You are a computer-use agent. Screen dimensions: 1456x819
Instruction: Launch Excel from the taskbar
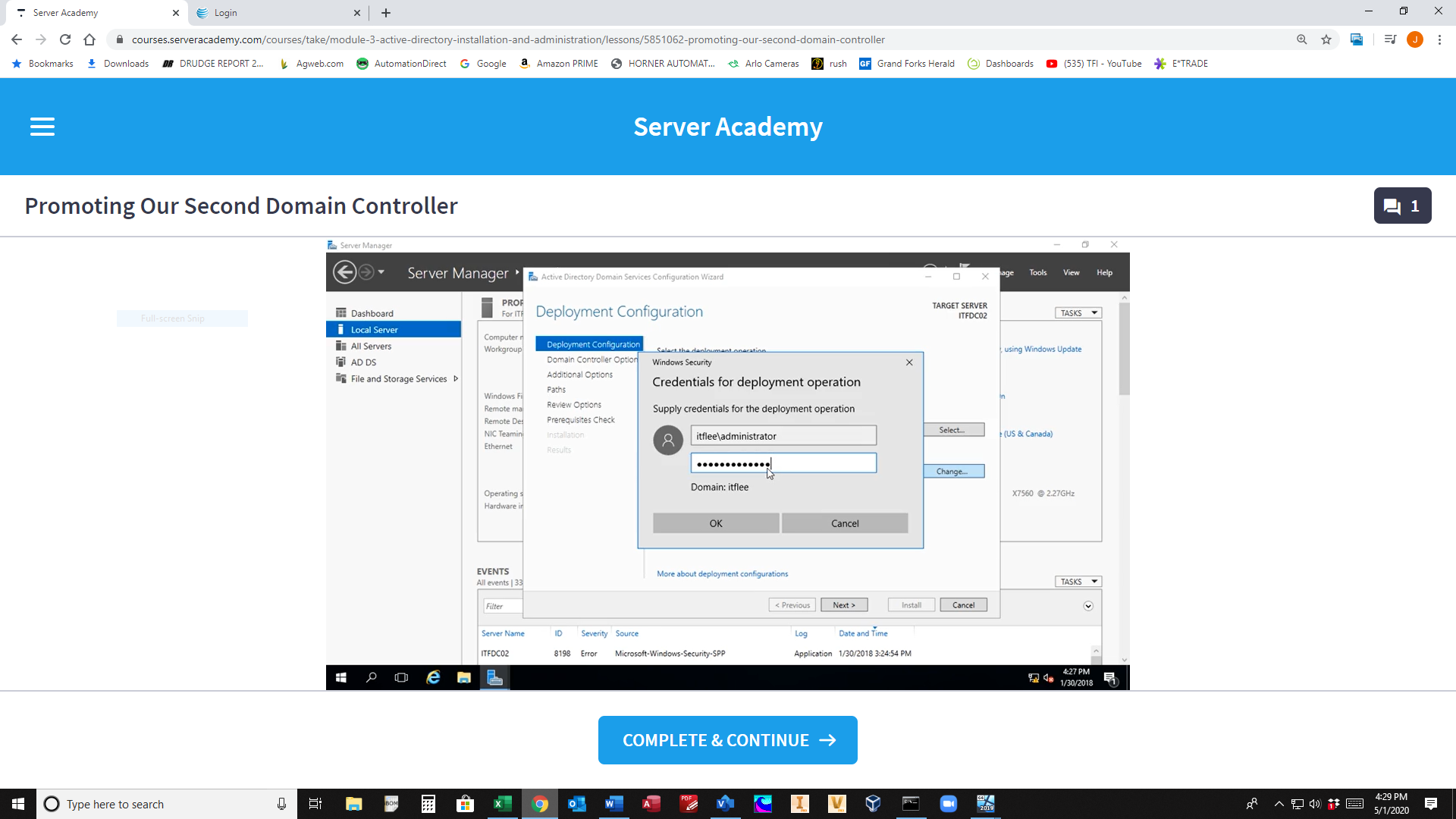coord(502,804)
